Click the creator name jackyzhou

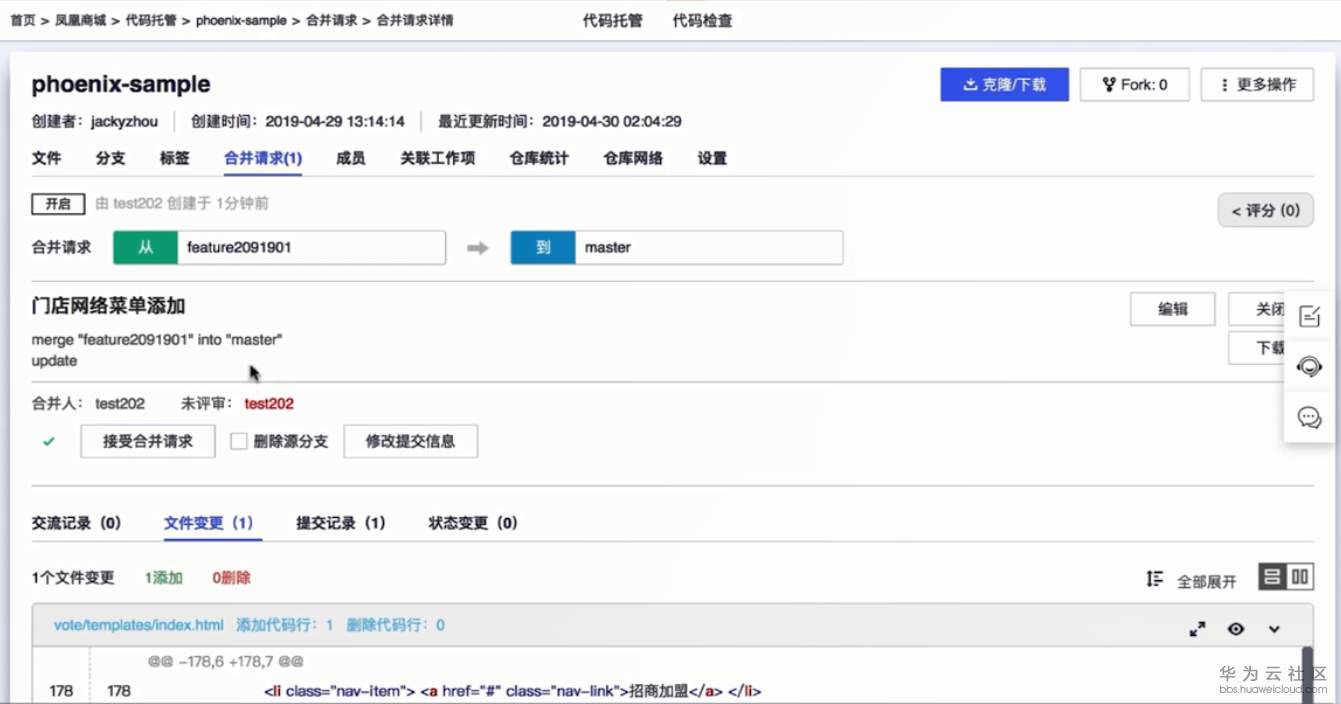tap(124, 122)
